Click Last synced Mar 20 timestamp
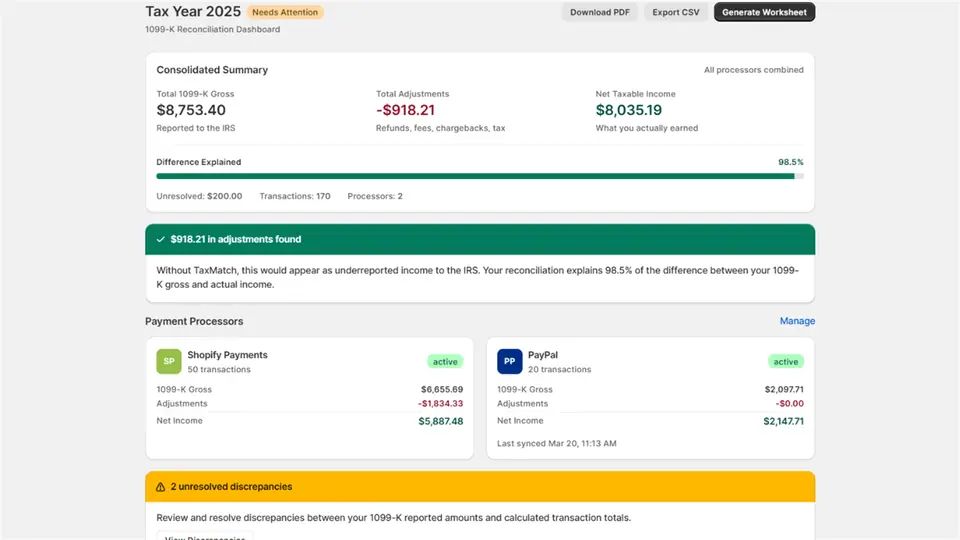The width and height of the screenshot is (960, 540). tap(557, 443)
